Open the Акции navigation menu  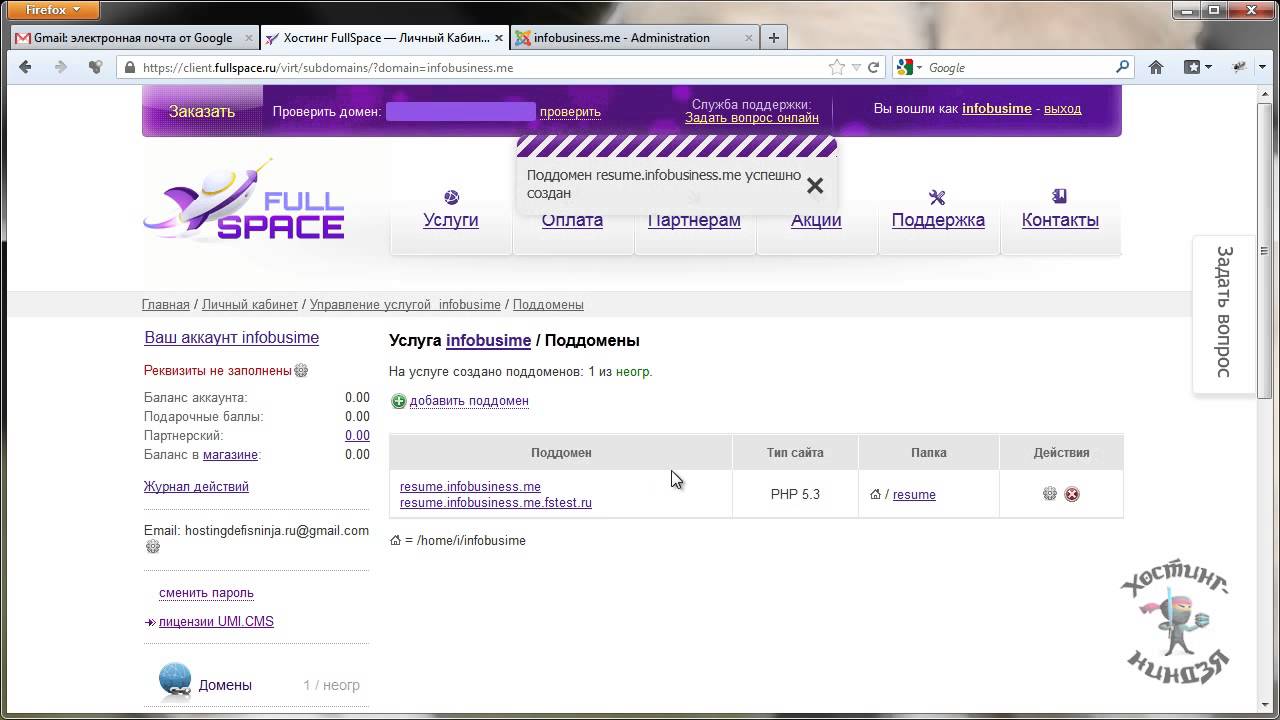pos(816,221)
